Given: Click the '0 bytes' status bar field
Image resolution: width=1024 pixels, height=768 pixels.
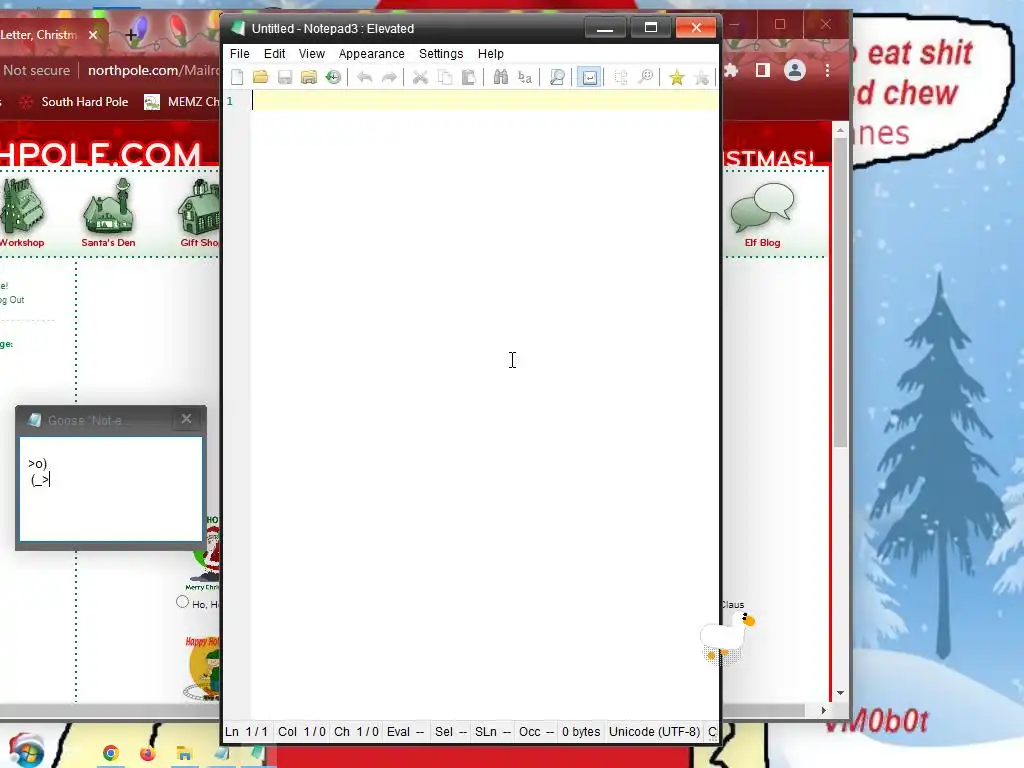Looking at the screenshot, I should point(581,731).
